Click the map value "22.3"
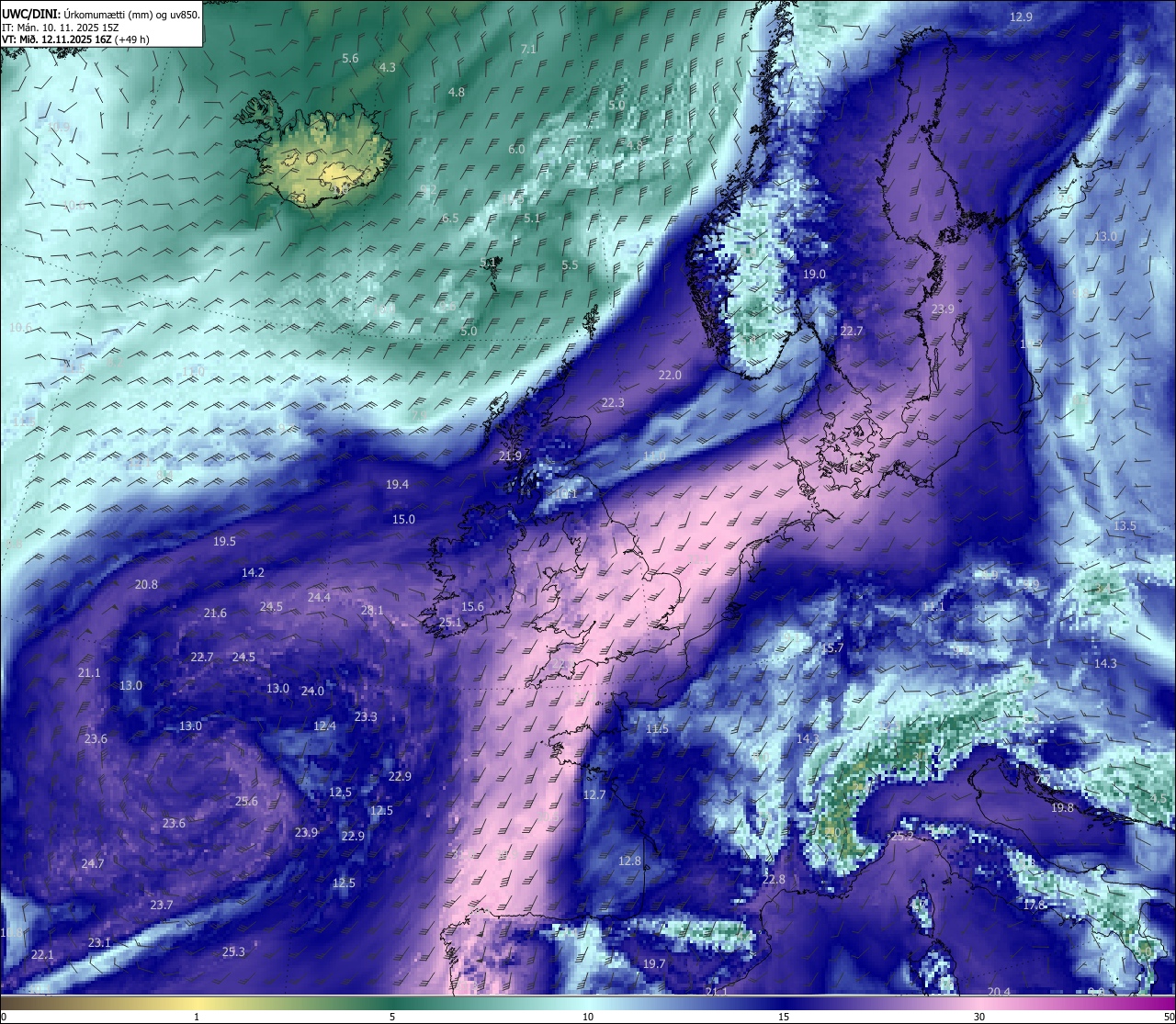Viewport: 1176px width, 1024px height. click(x=613, y=403)
